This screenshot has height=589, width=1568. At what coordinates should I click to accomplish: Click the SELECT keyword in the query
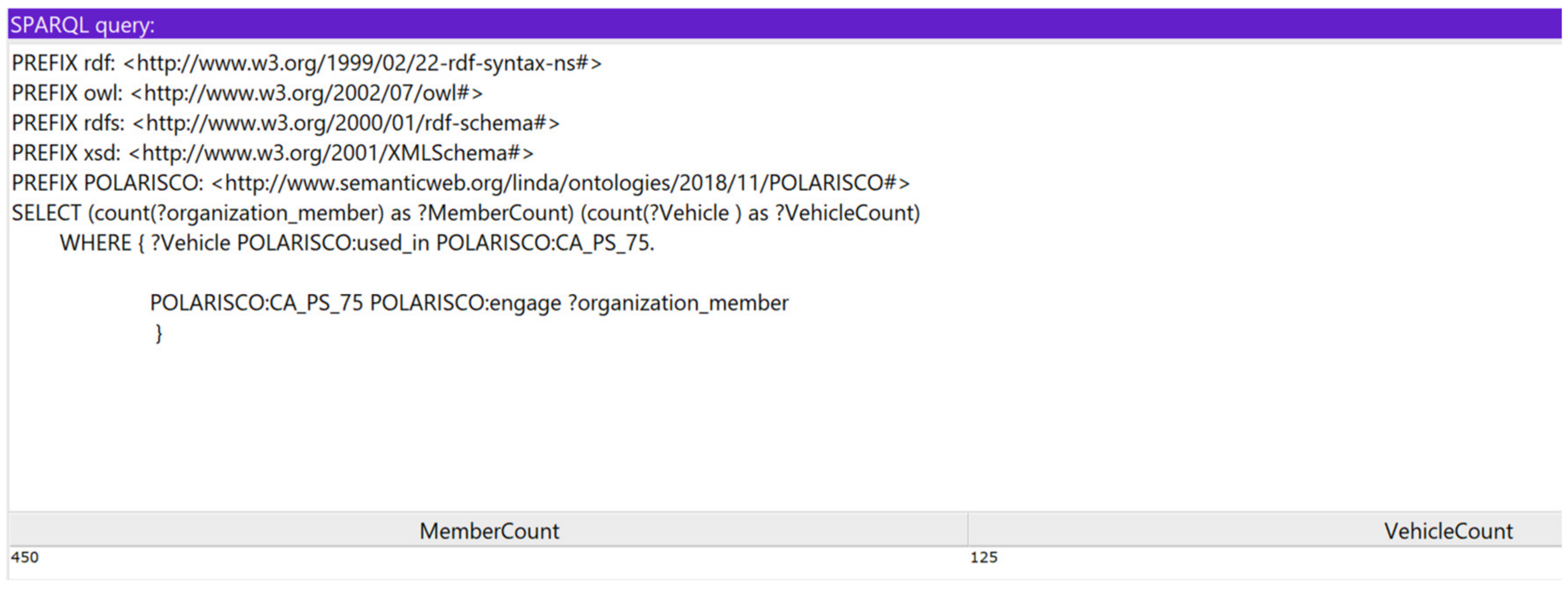tap(46, 213)
